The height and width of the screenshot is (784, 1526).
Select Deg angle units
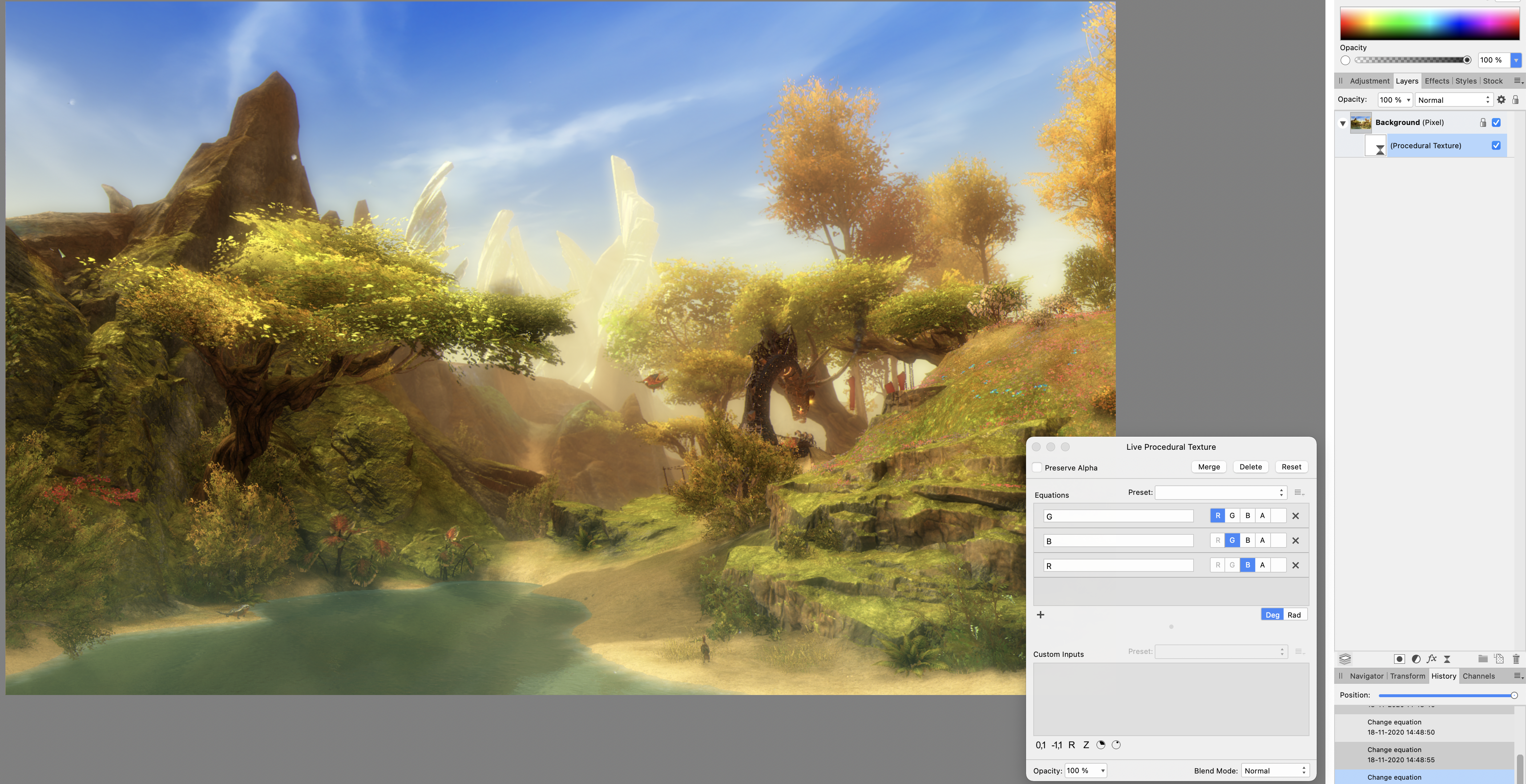pos(1272,615)
